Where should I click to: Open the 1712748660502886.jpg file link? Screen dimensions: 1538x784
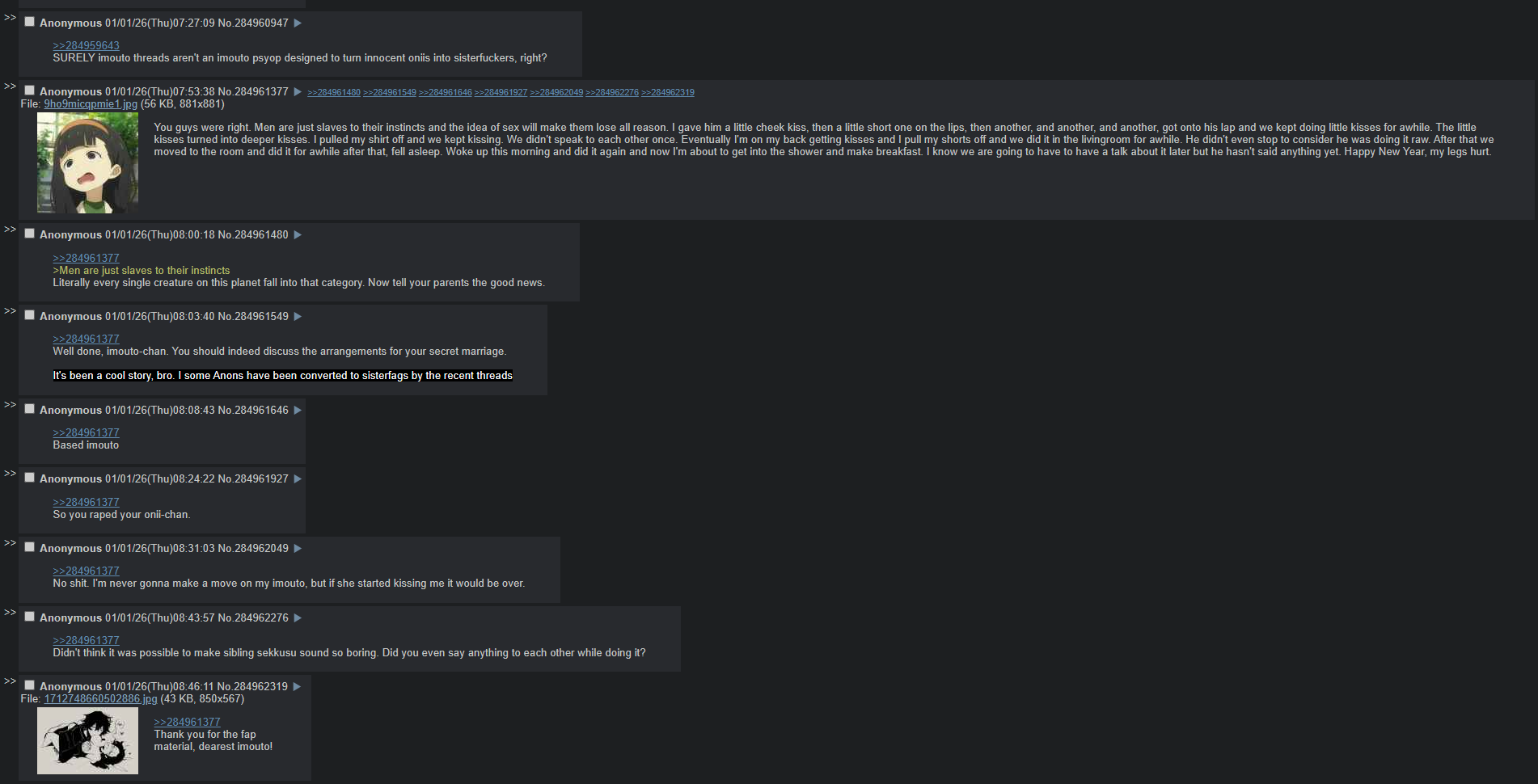[100, 699]
